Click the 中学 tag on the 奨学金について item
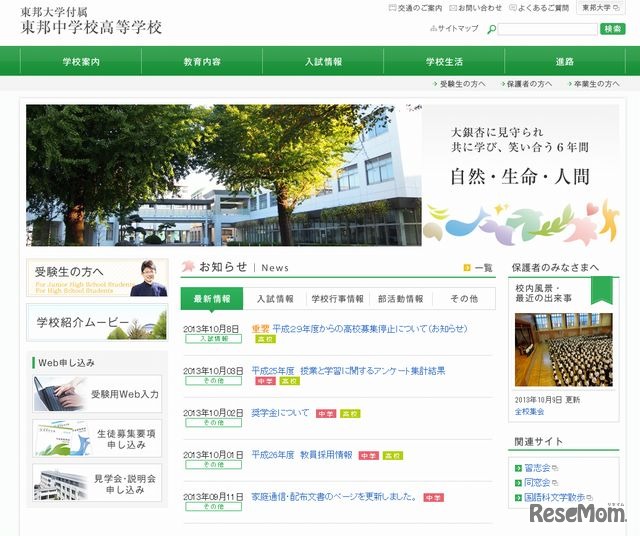Screen dimensions: 640x536 click(x=326, y=414)
